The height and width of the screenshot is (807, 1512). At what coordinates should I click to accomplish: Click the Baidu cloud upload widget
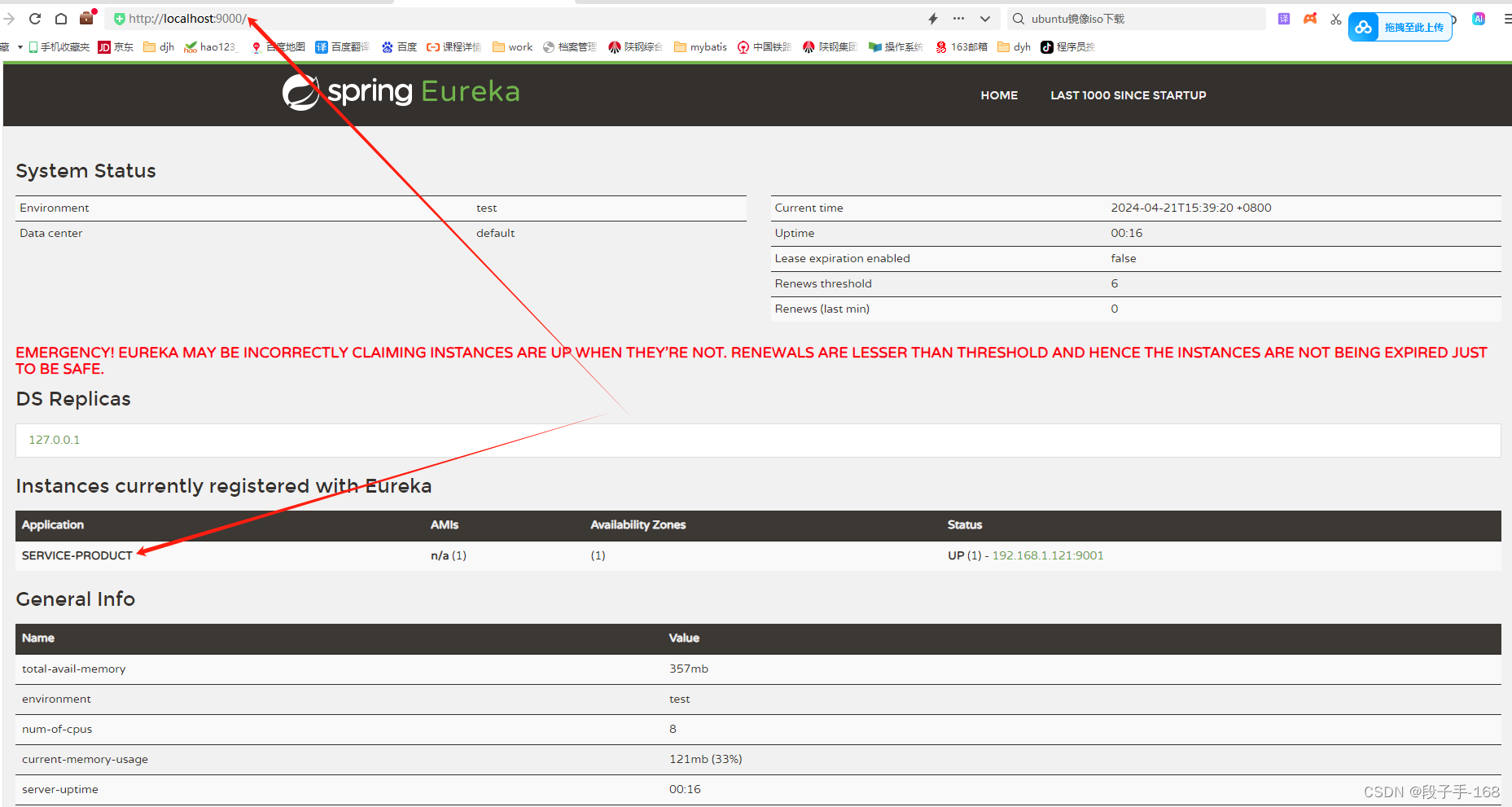(x=1400, y=27)
